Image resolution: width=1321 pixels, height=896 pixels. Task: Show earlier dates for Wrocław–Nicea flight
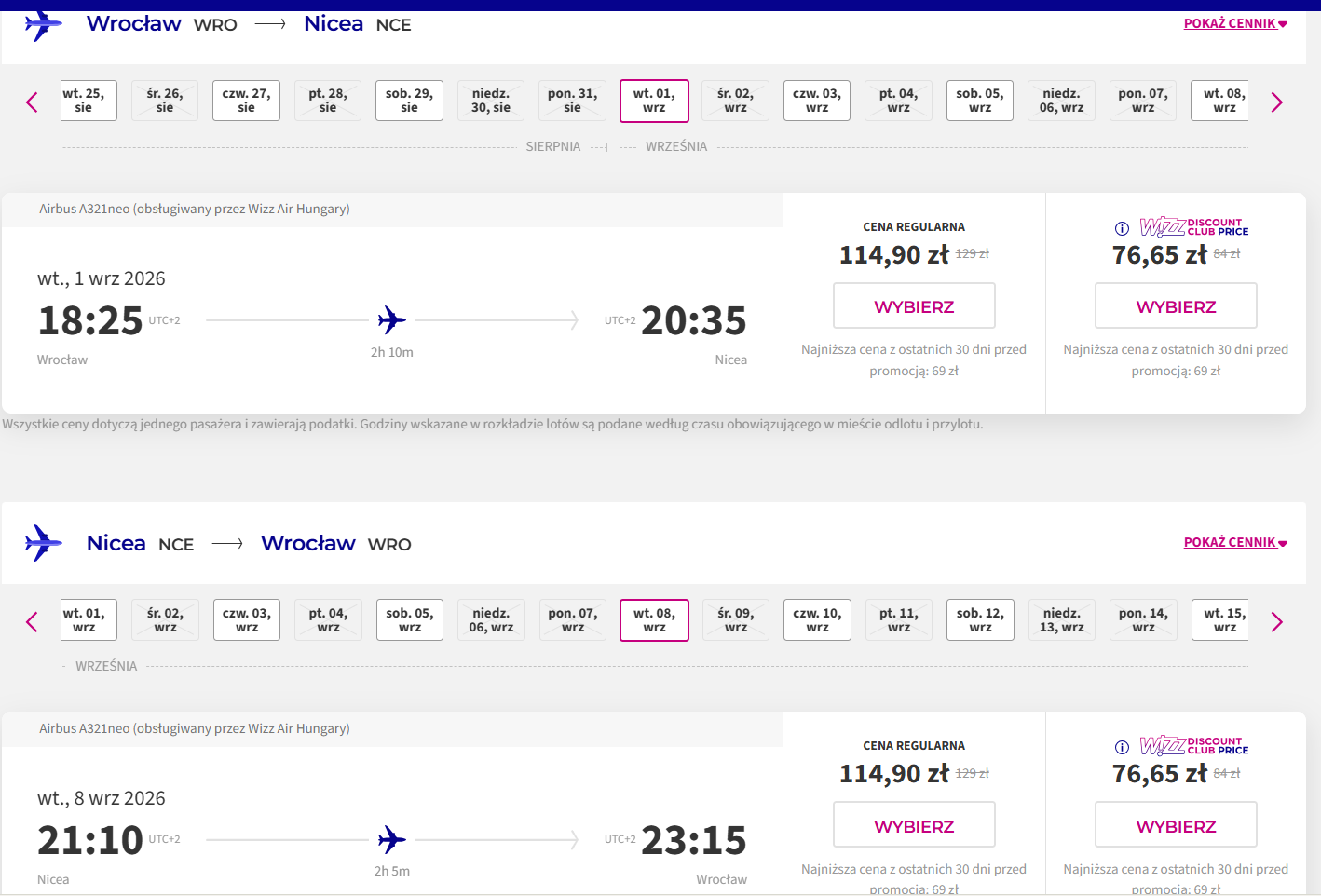33,102
